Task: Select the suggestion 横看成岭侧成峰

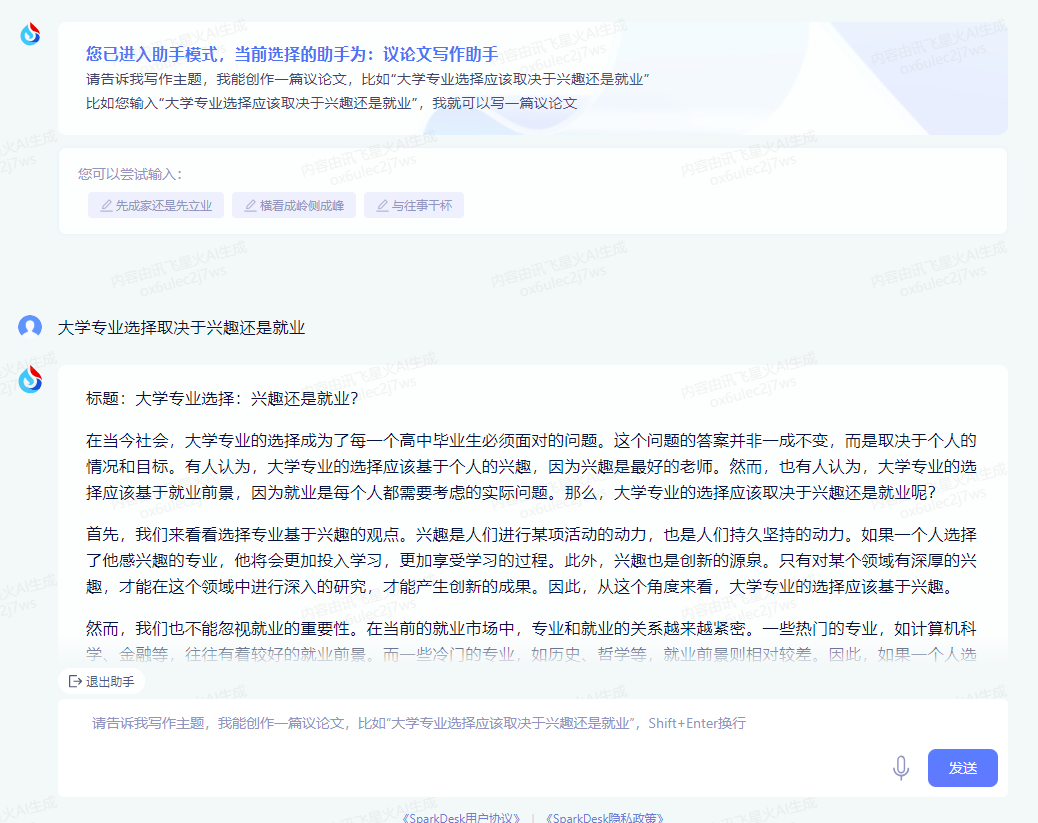Action: coord(293,205)
